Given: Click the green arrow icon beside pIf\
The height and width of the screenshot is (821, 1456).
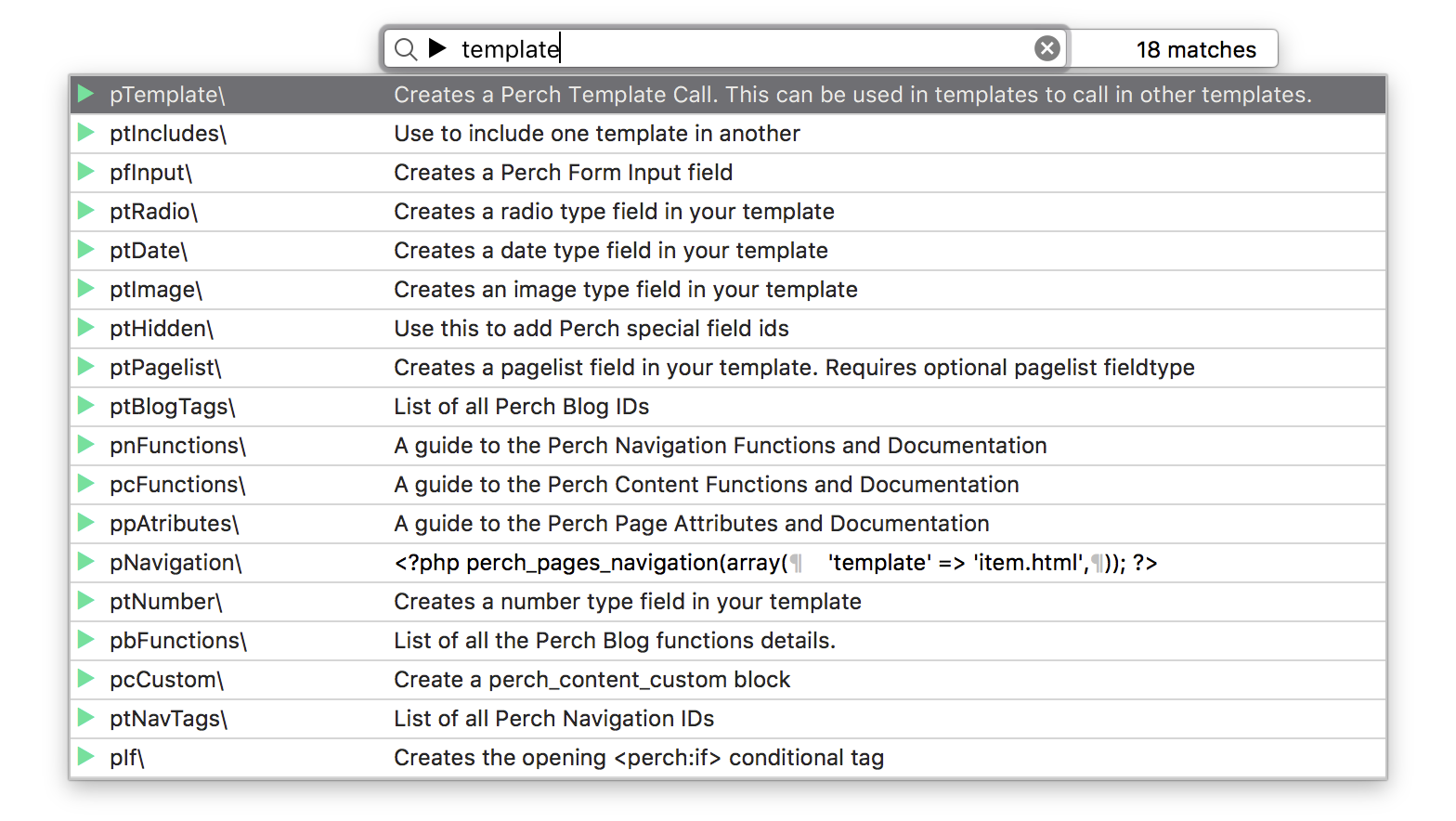Looking at the screenshot, I should click(x=86, y=757).
